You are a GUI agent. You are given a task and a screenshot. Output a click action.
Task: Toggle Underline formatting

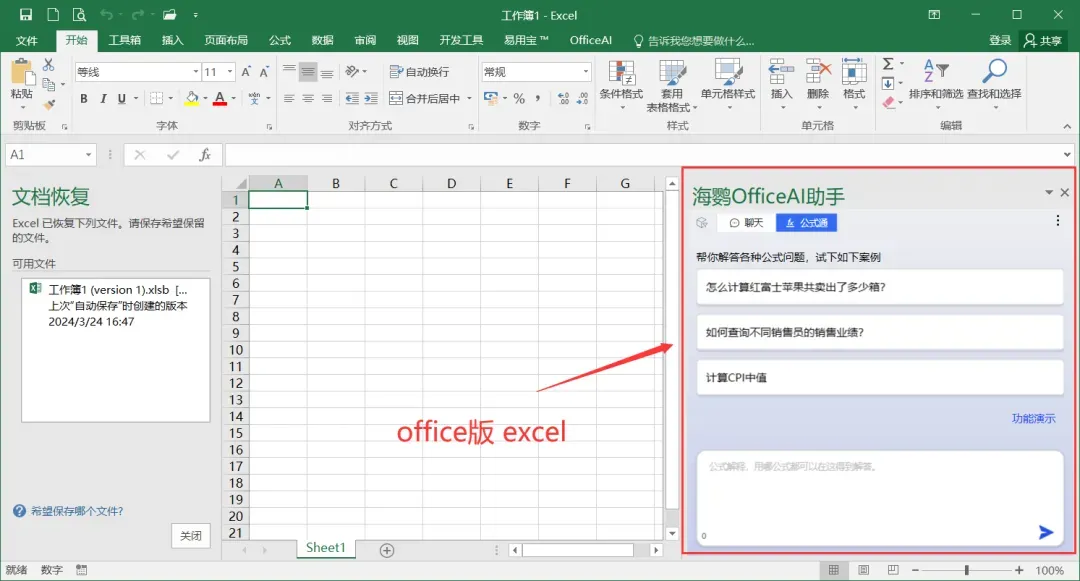pyautogui.click(x=122, y=98)
